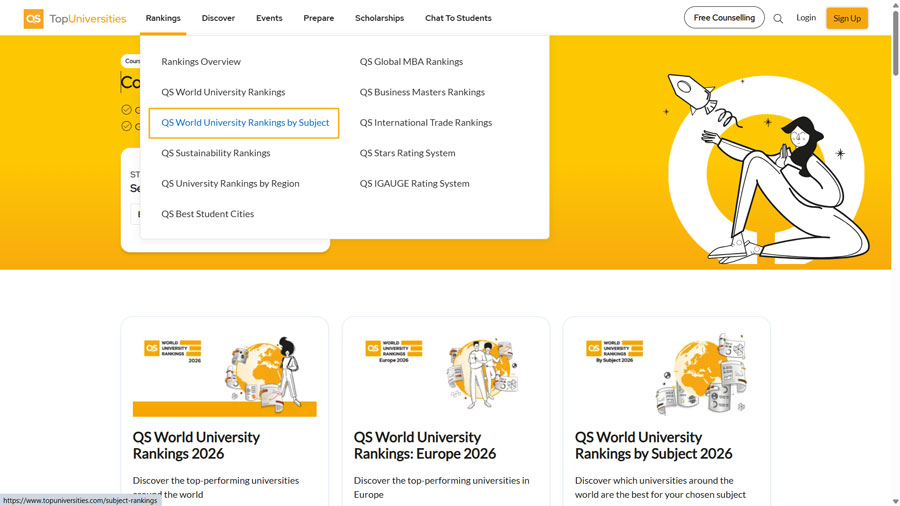
Task: Select QS Global MBA Rankings
Action: (x=411, y=61)
